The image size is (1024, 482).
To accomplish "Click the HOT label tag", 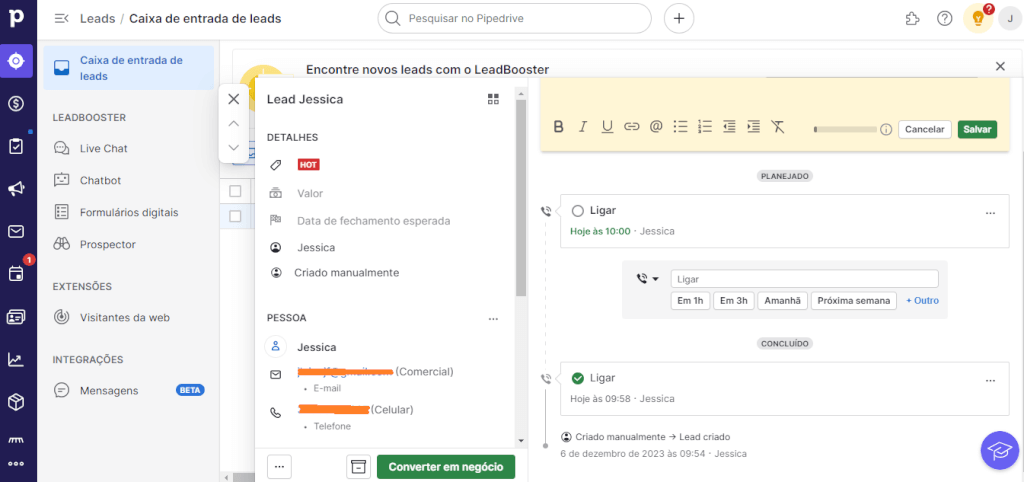I will tap(308, 165).
